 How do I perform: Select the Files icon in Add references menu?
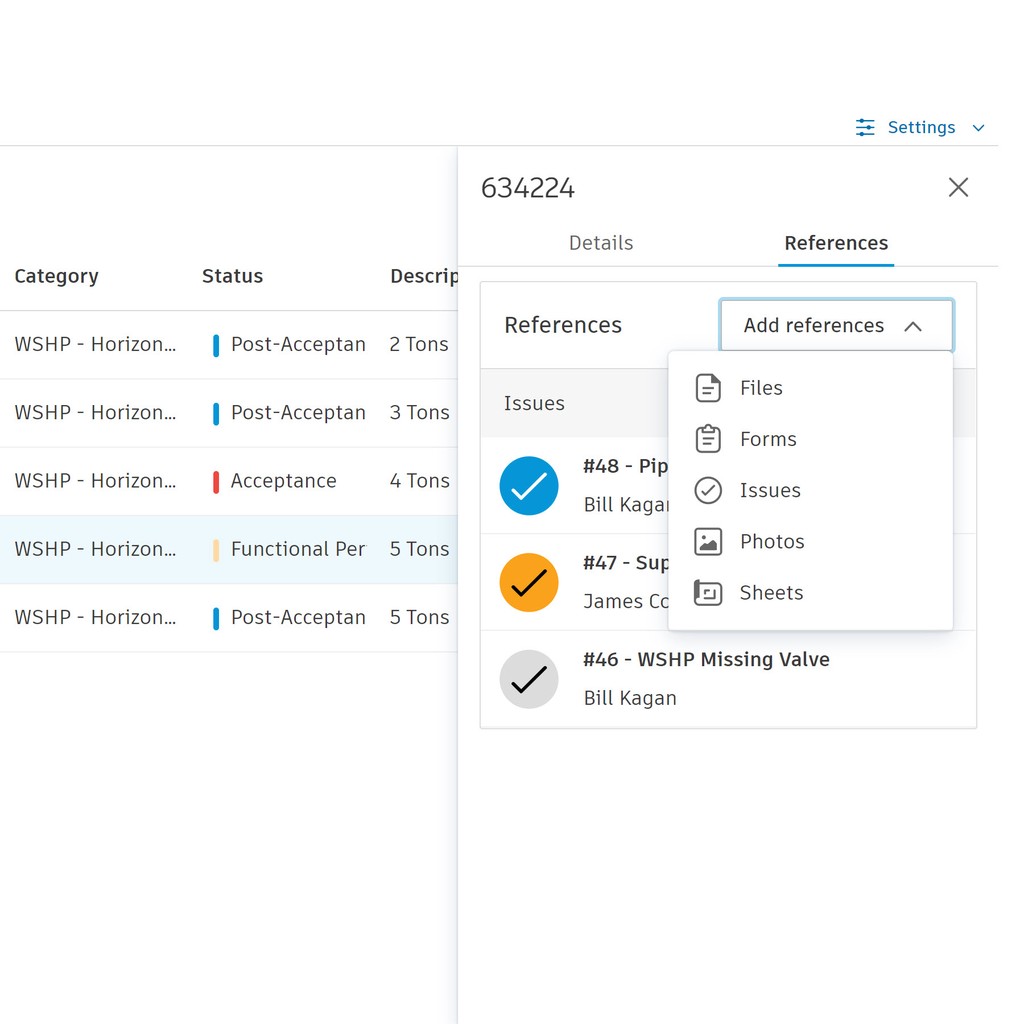pos(707,388)
